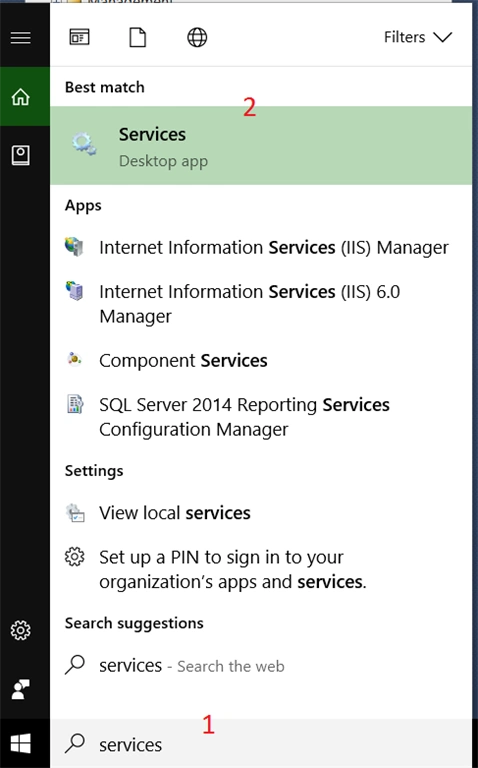Viewport: 478px width, 768px height.
Task: Open Internet Information Services (IIS) Manager
Action: [x=261, y=247]
